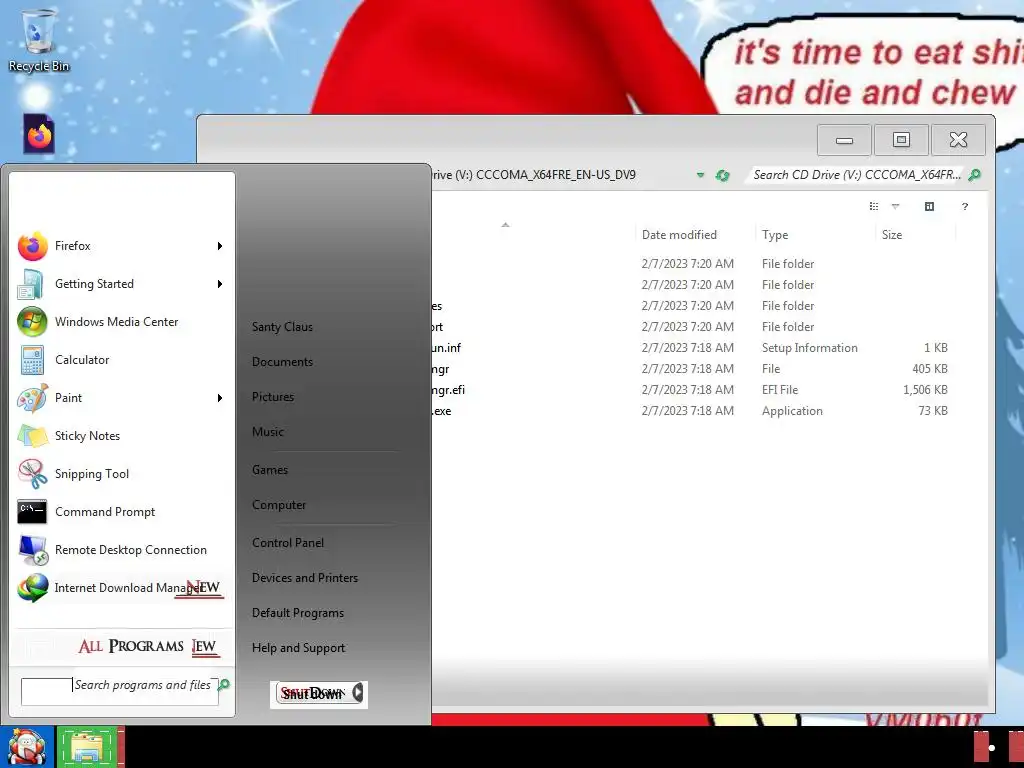This screenshot has height=768, width=1024.
Task: Open Internet Download Manager
Action: click(x=120, y=587)
